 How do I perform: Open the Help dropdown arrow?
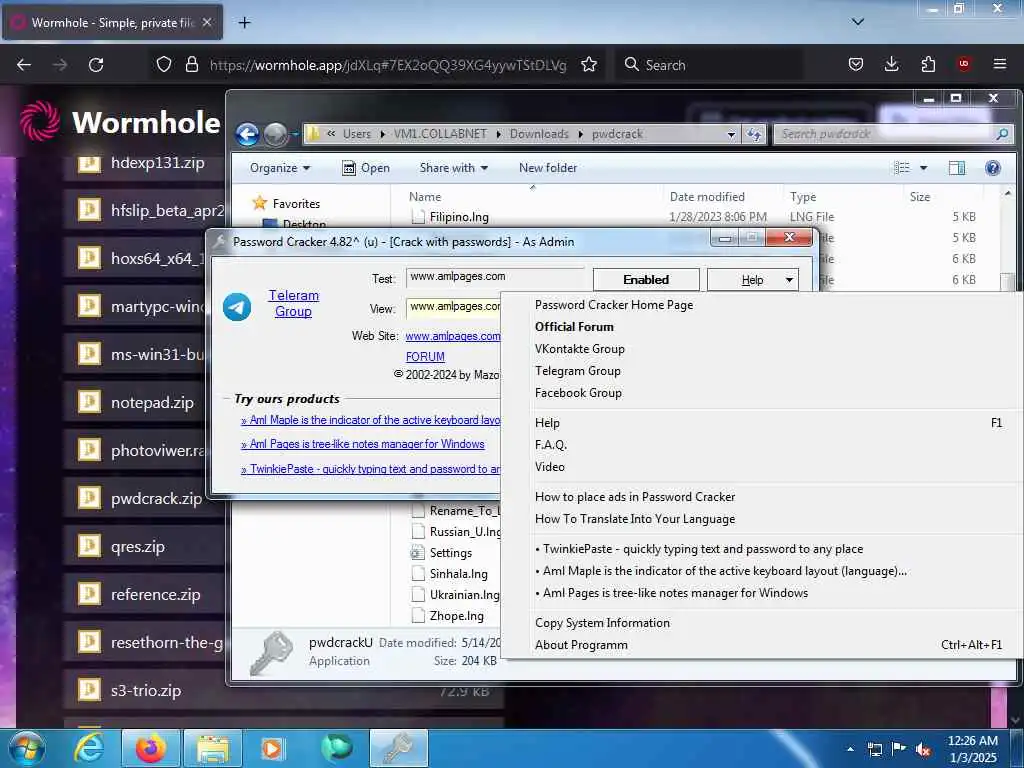point(789,280)
